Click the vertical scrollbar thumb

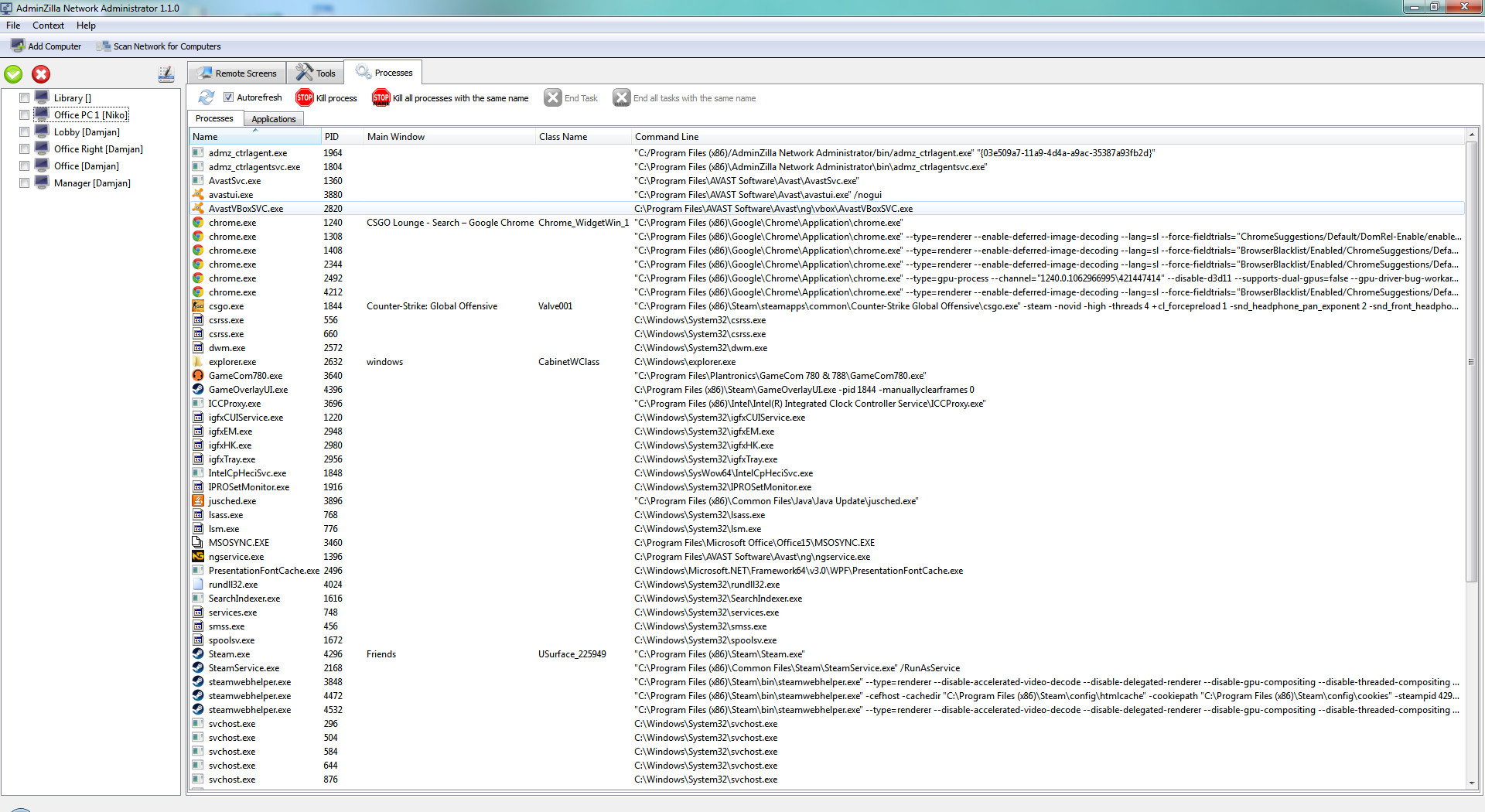tap(1472, 362)
